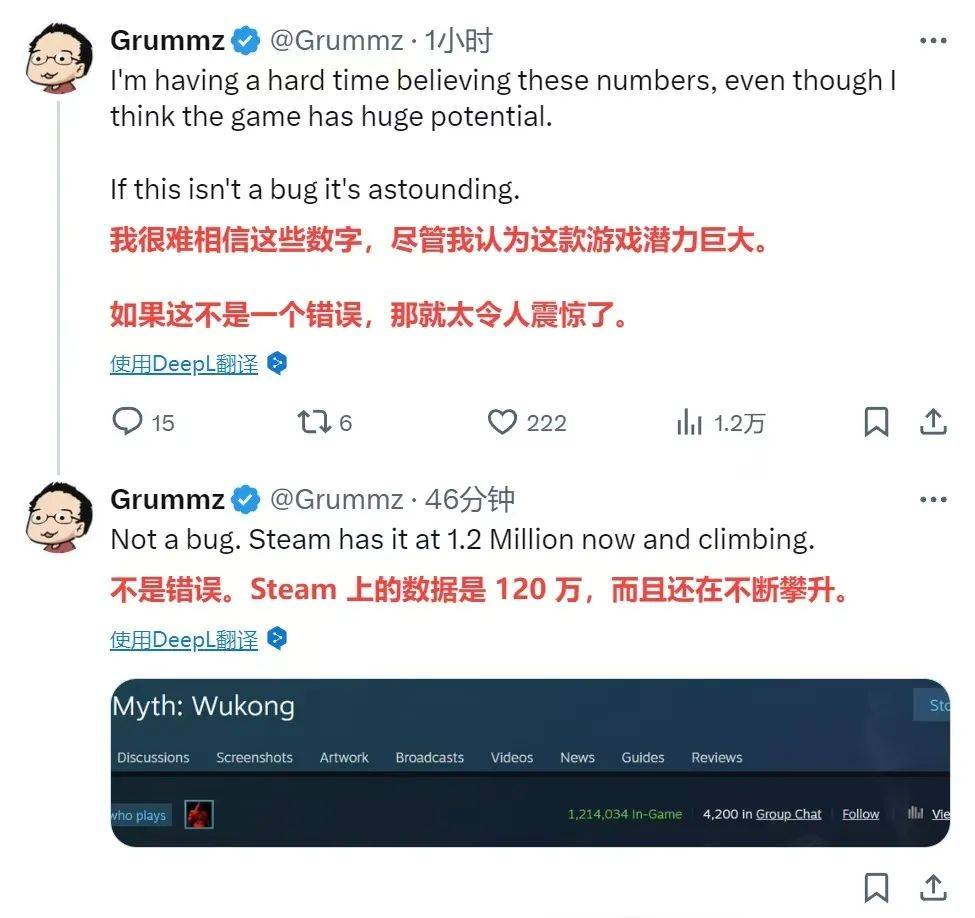
Task: Bookmark the second tweet about Steam numbers
Action: click(x=877, y=887)
